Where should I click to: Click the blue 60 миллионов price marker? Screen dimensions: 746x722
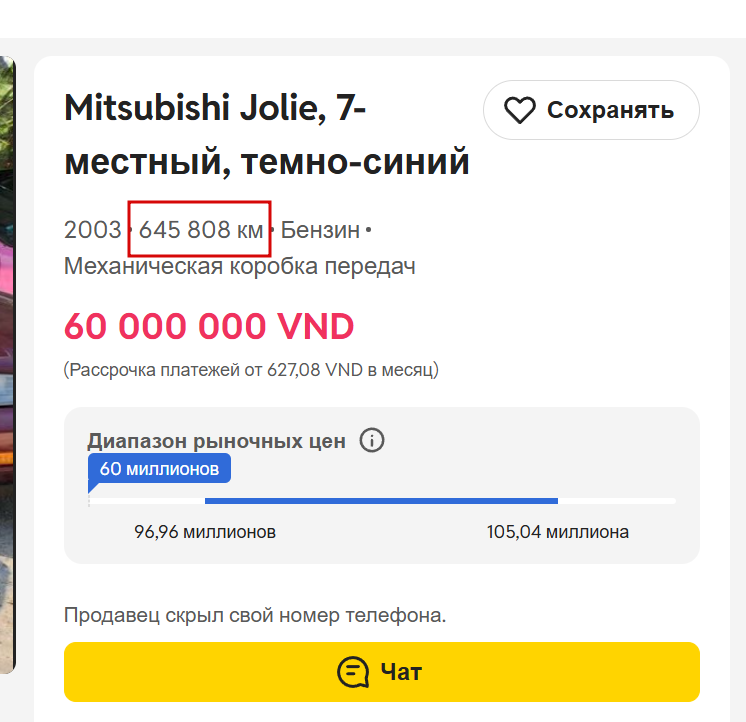coord(159,468)
